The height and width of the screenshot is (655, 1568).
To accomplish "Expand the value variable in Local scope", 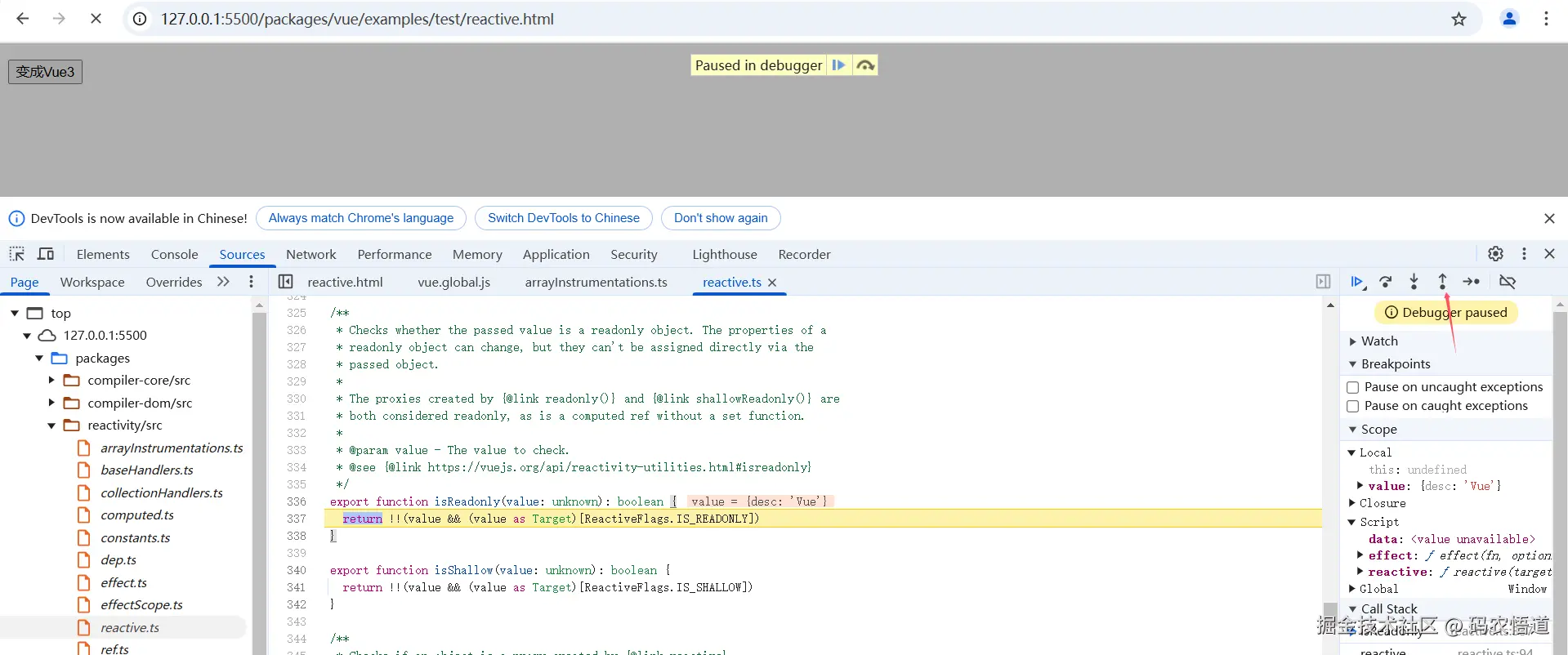I will [x=1360, y=486].
